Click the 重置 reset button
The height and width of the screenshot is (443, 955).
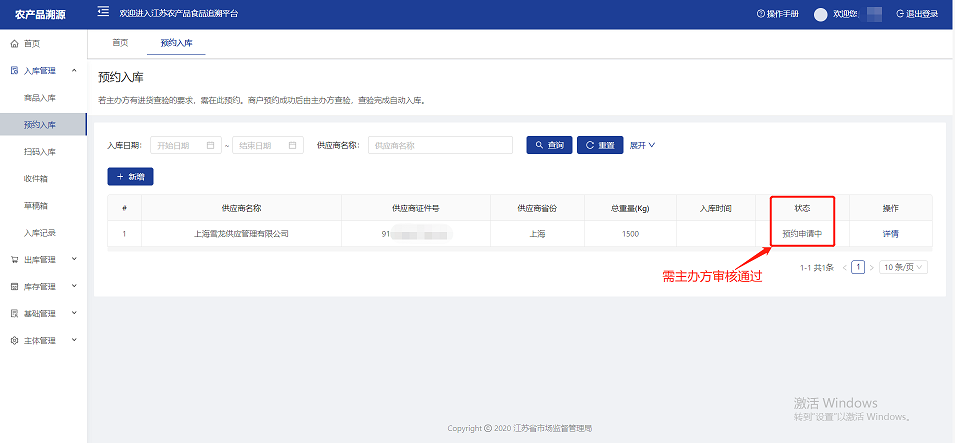coord(599,145)
